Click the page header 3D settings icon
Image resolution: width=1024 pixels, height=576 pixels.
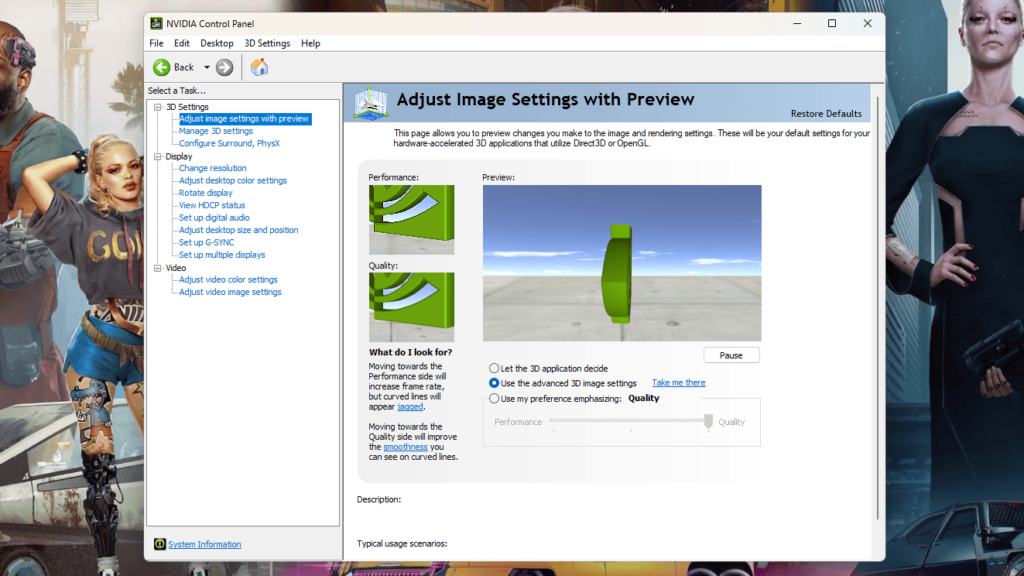pos(371,103)
